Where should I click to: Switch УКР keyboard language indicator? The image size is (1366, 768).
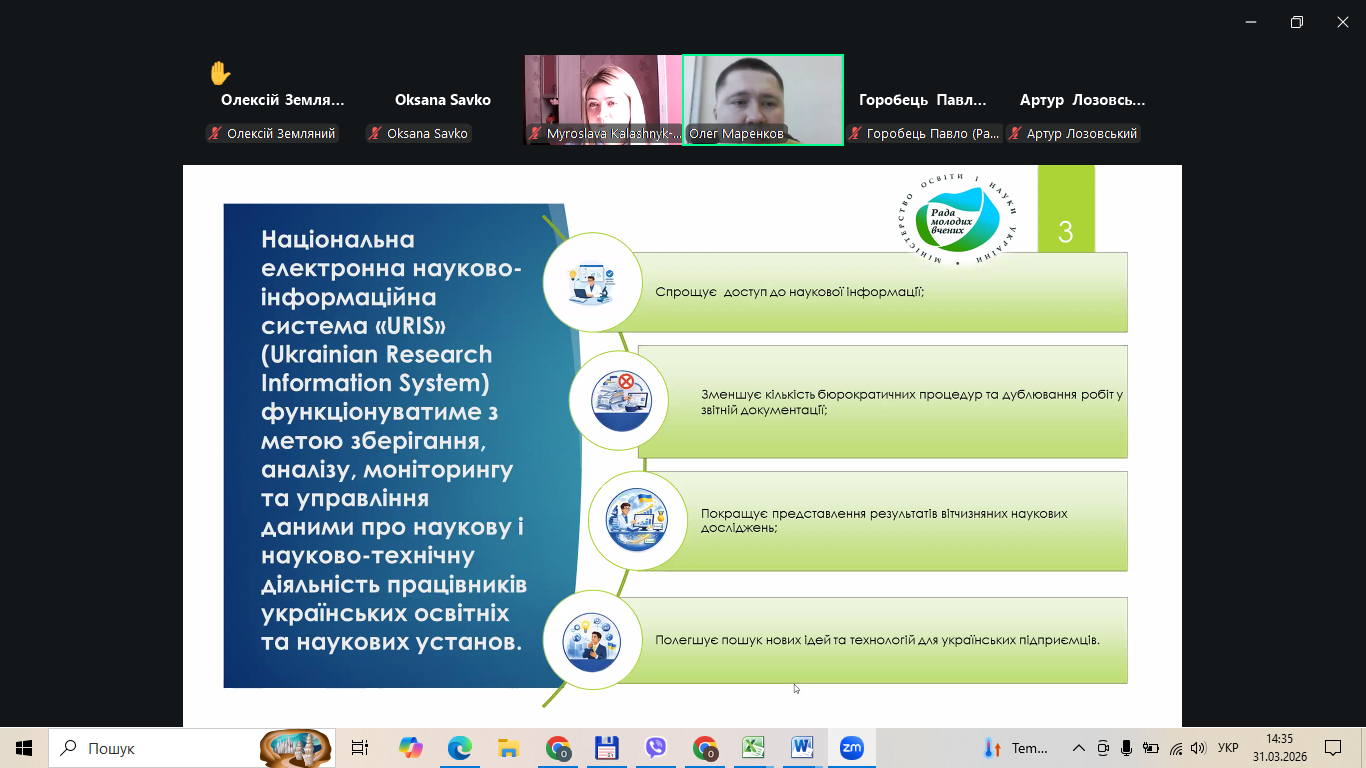click(1229, 748)
